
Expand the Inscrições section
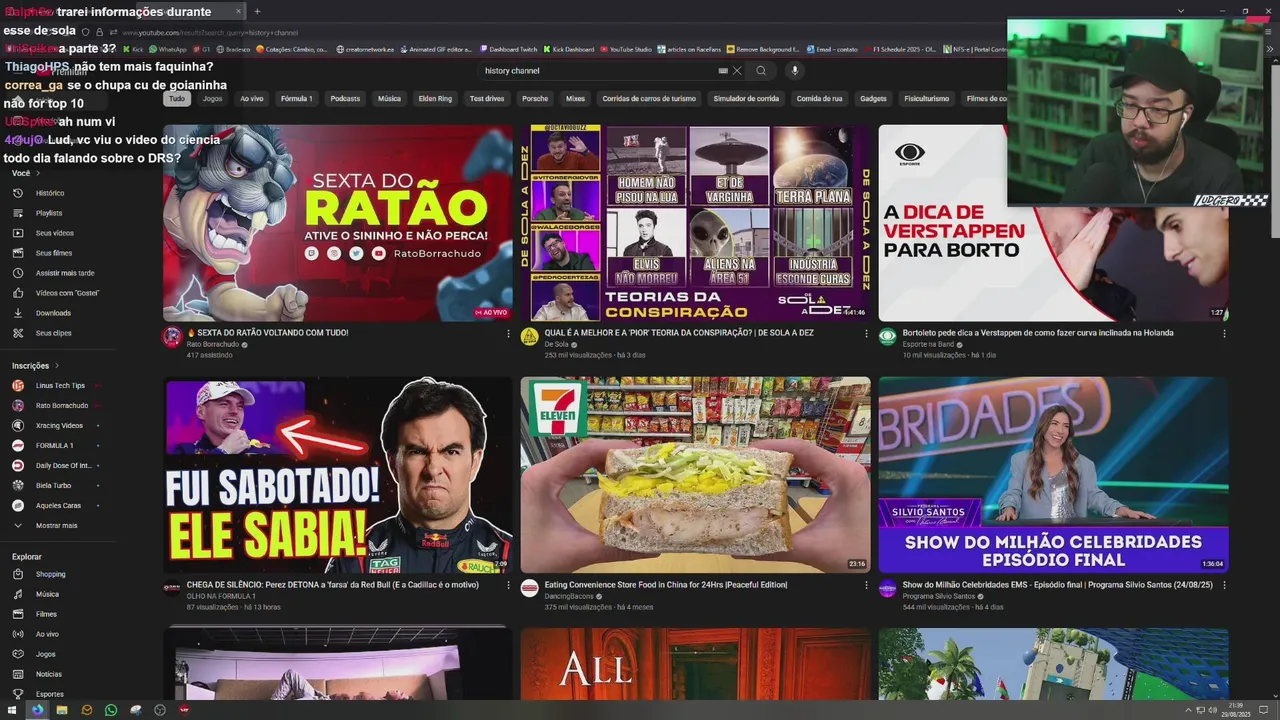click(36, 366)
